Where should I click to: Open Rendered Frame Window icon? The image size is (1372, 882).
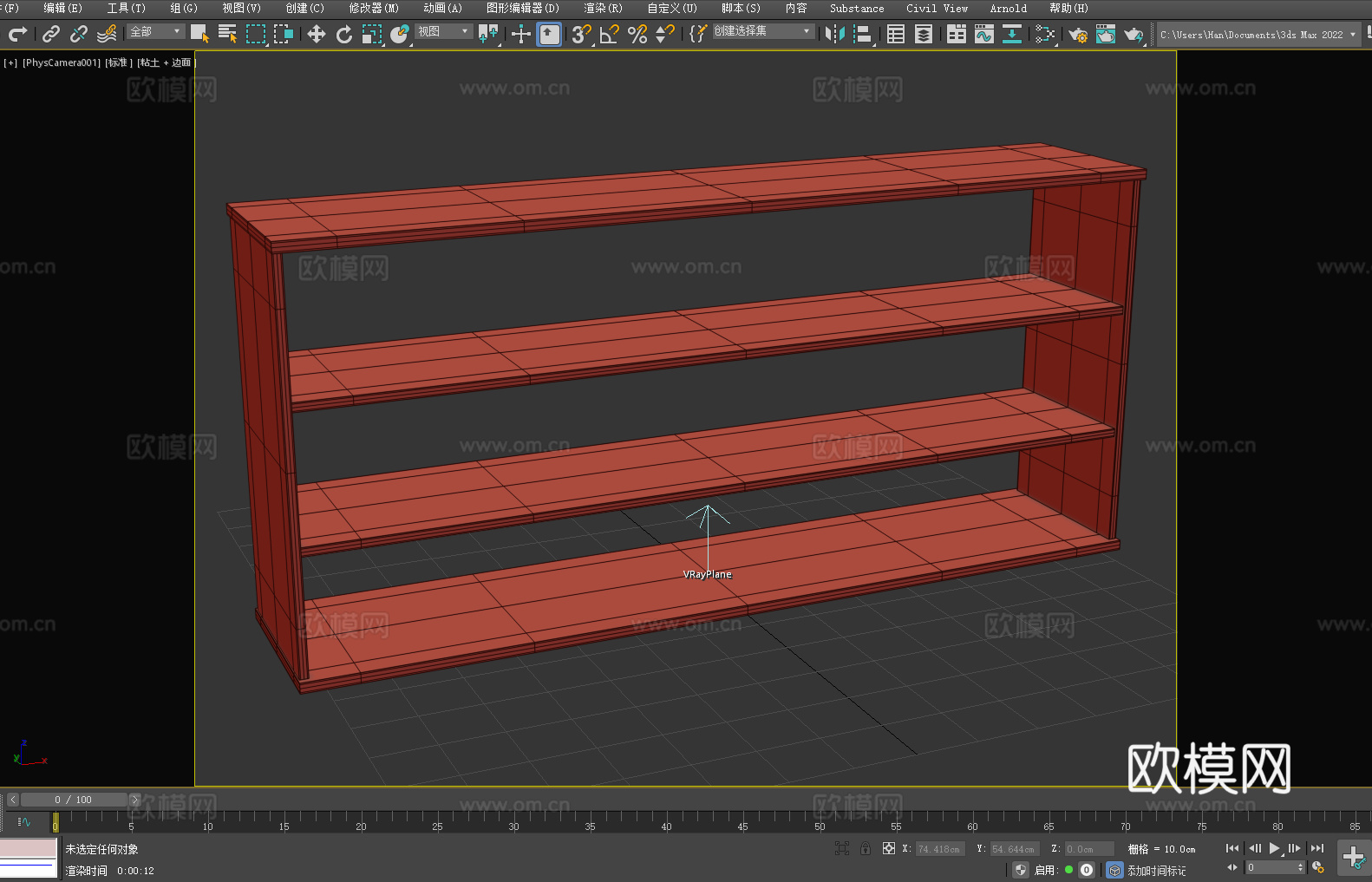1106,34
